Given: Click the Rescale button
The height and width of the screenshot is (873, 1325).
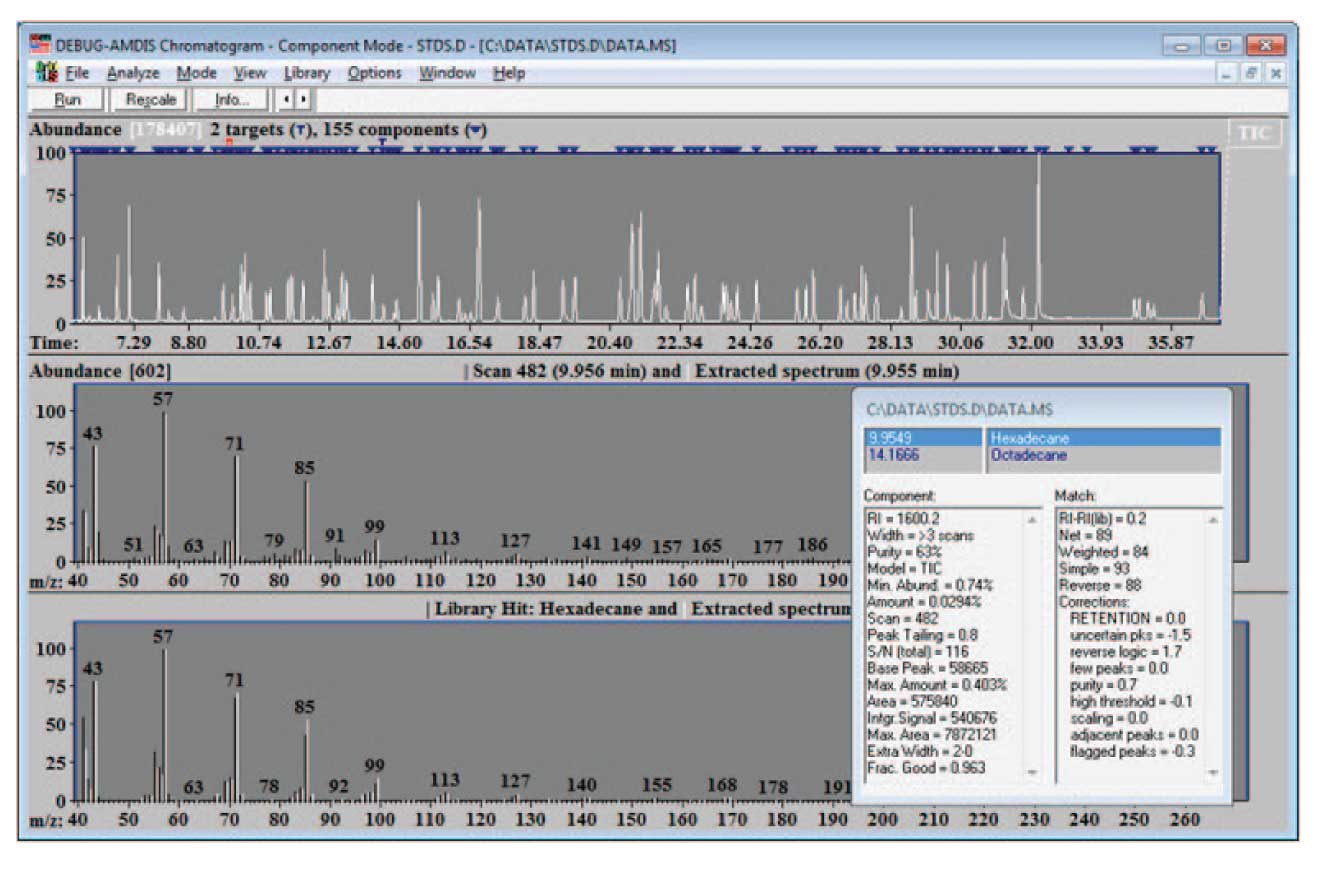Looking at the screenshot, I should point(151,100).
